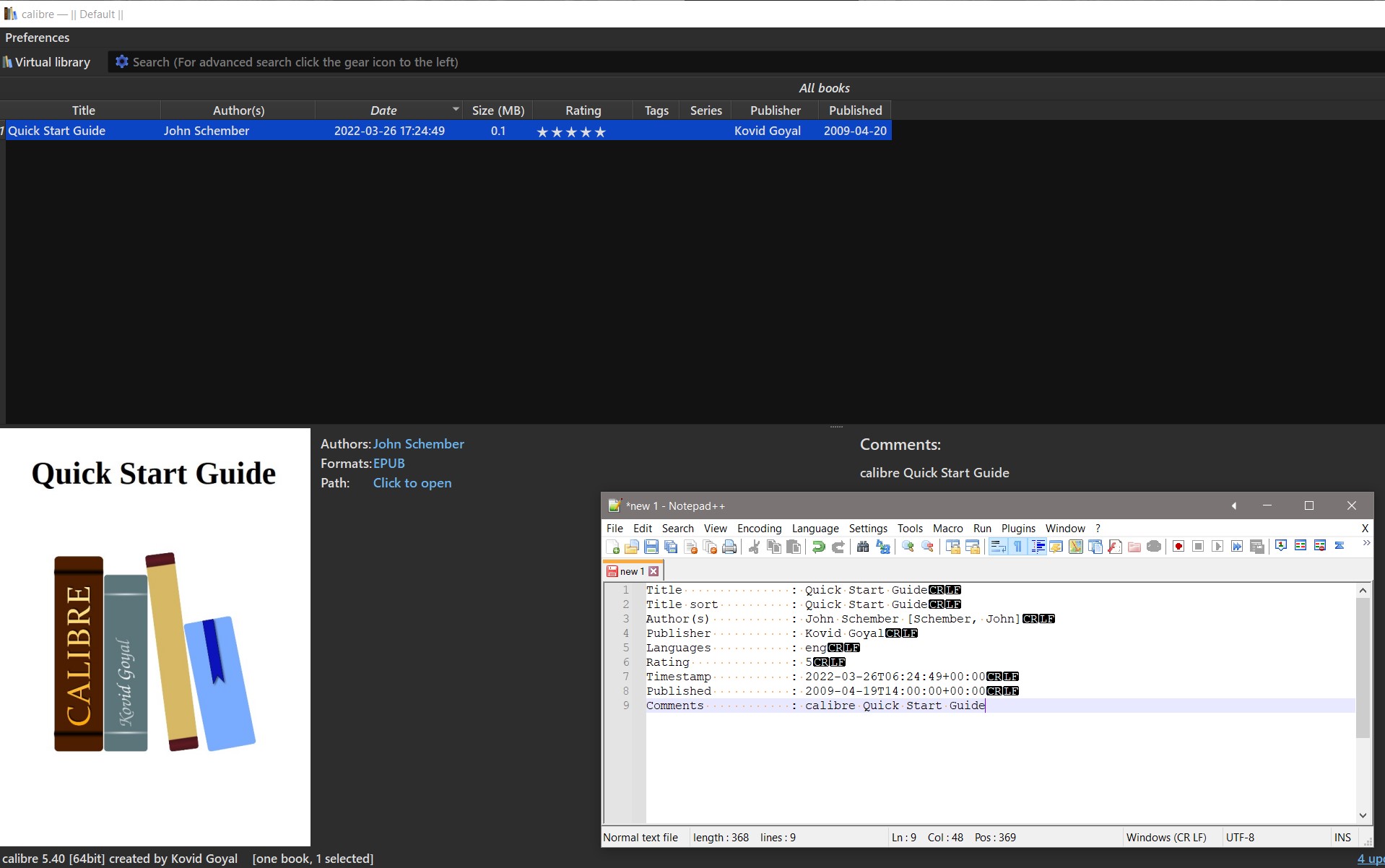The width and height of the screenshot is (1385, 868).
Task: Click the New file icon in Notepad++
Action: [612, 547]
